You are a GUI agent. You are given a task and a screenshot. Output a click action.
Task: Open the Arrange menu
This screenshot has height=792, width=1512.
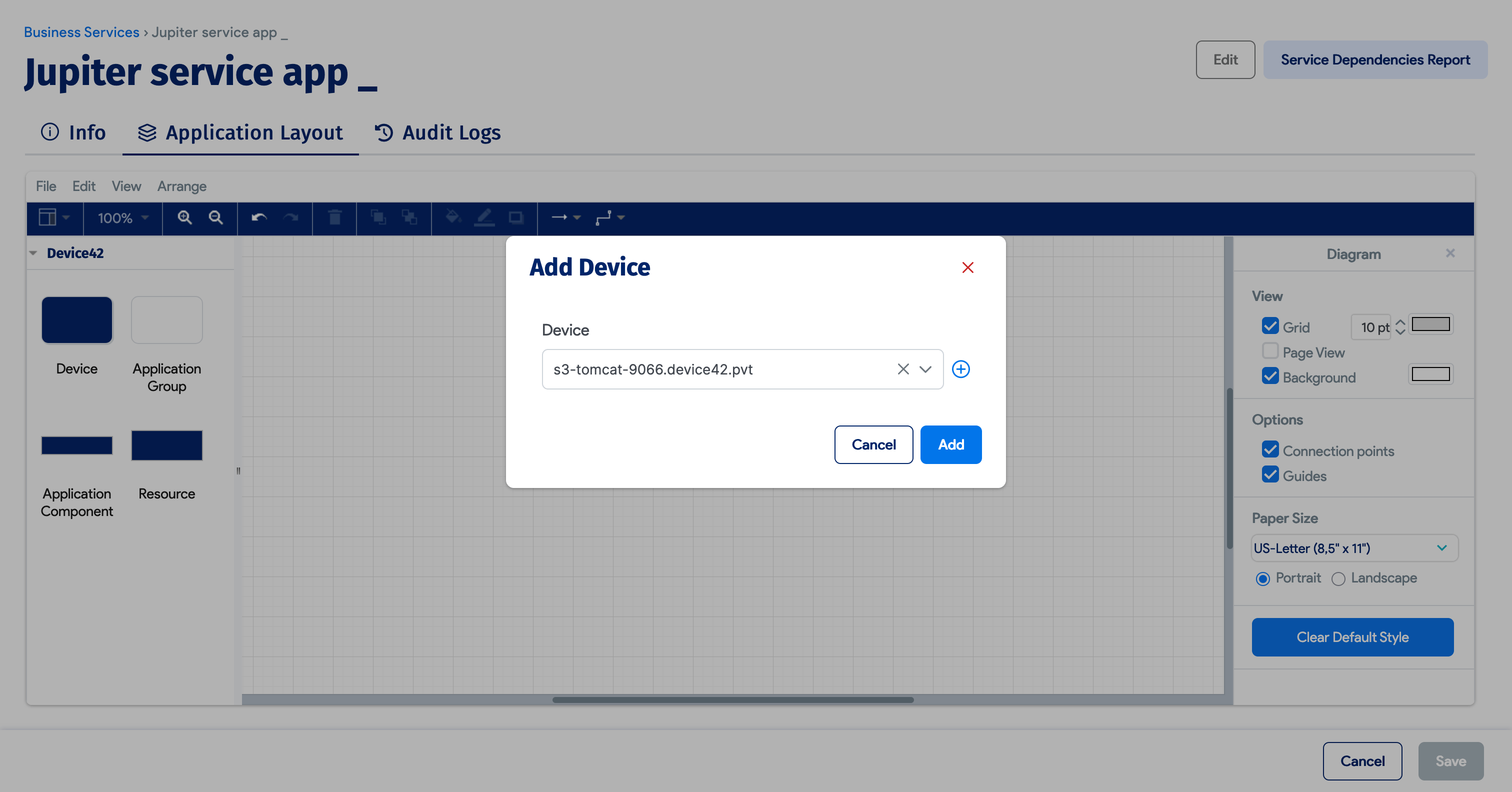[182, 186]
